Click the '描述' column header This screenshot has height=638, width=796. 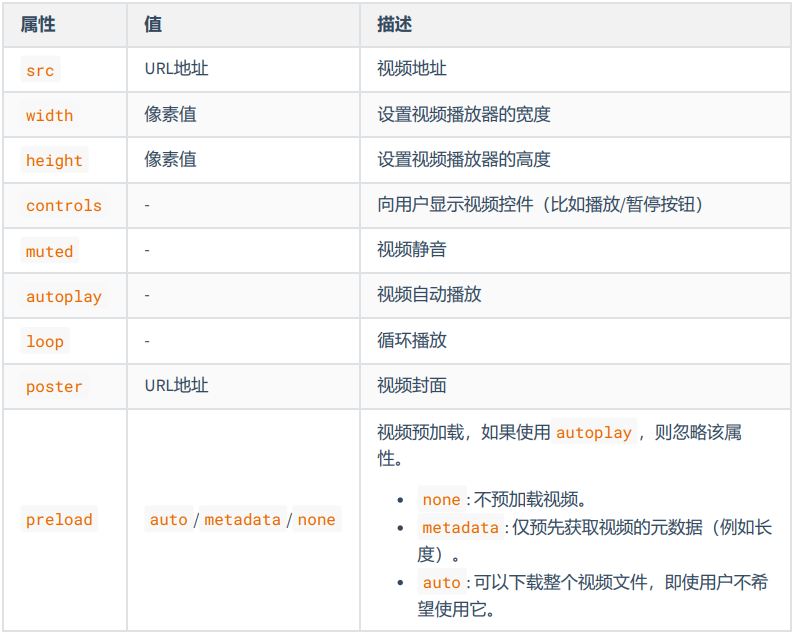pos(394,24)
